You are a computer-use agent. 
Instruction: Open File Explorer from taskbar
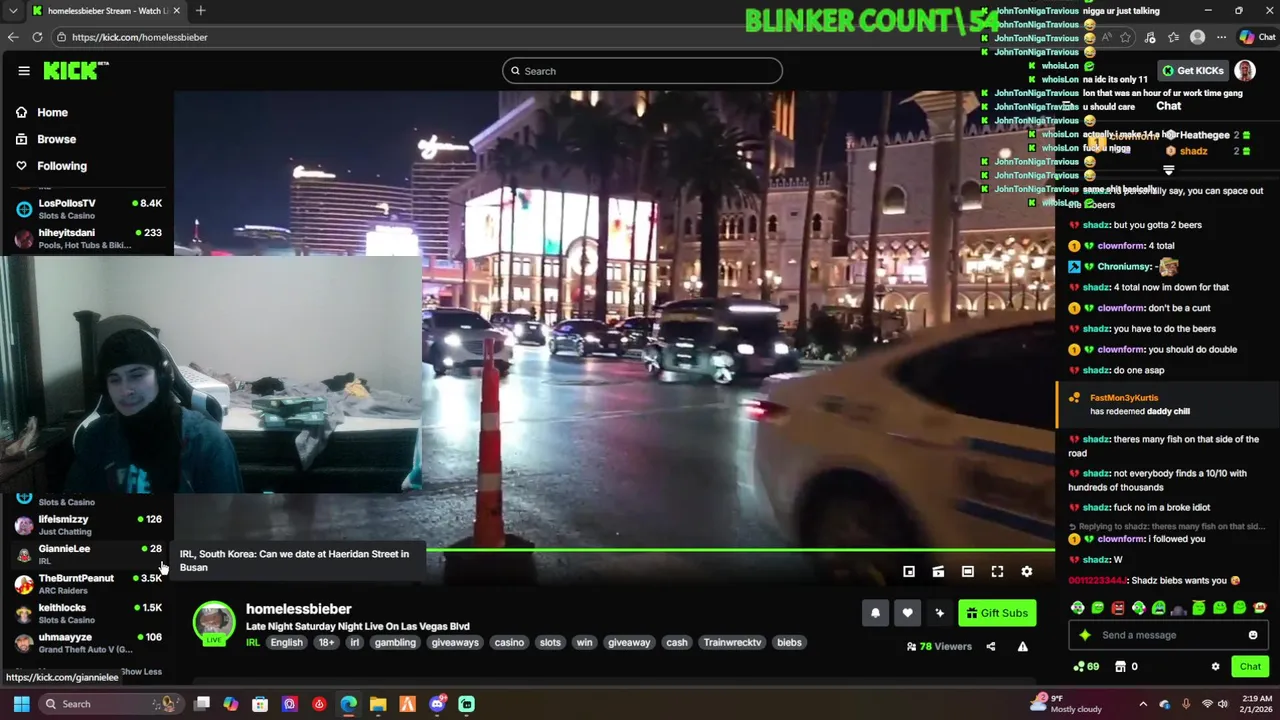pyautogui.click(x=378, y=704)
